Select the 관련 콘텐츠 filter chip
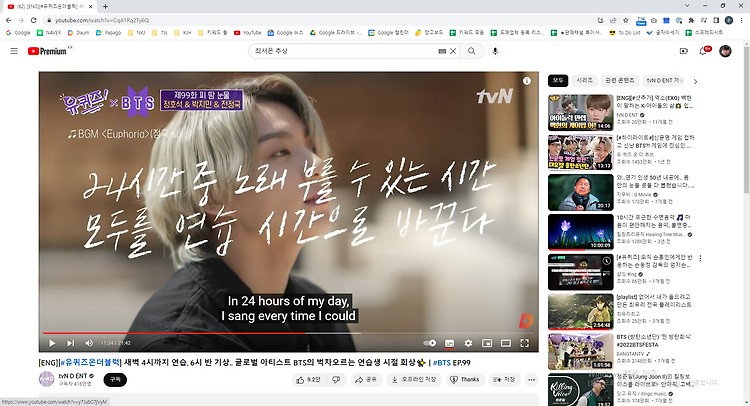750x406 pixels. [619, 80]
